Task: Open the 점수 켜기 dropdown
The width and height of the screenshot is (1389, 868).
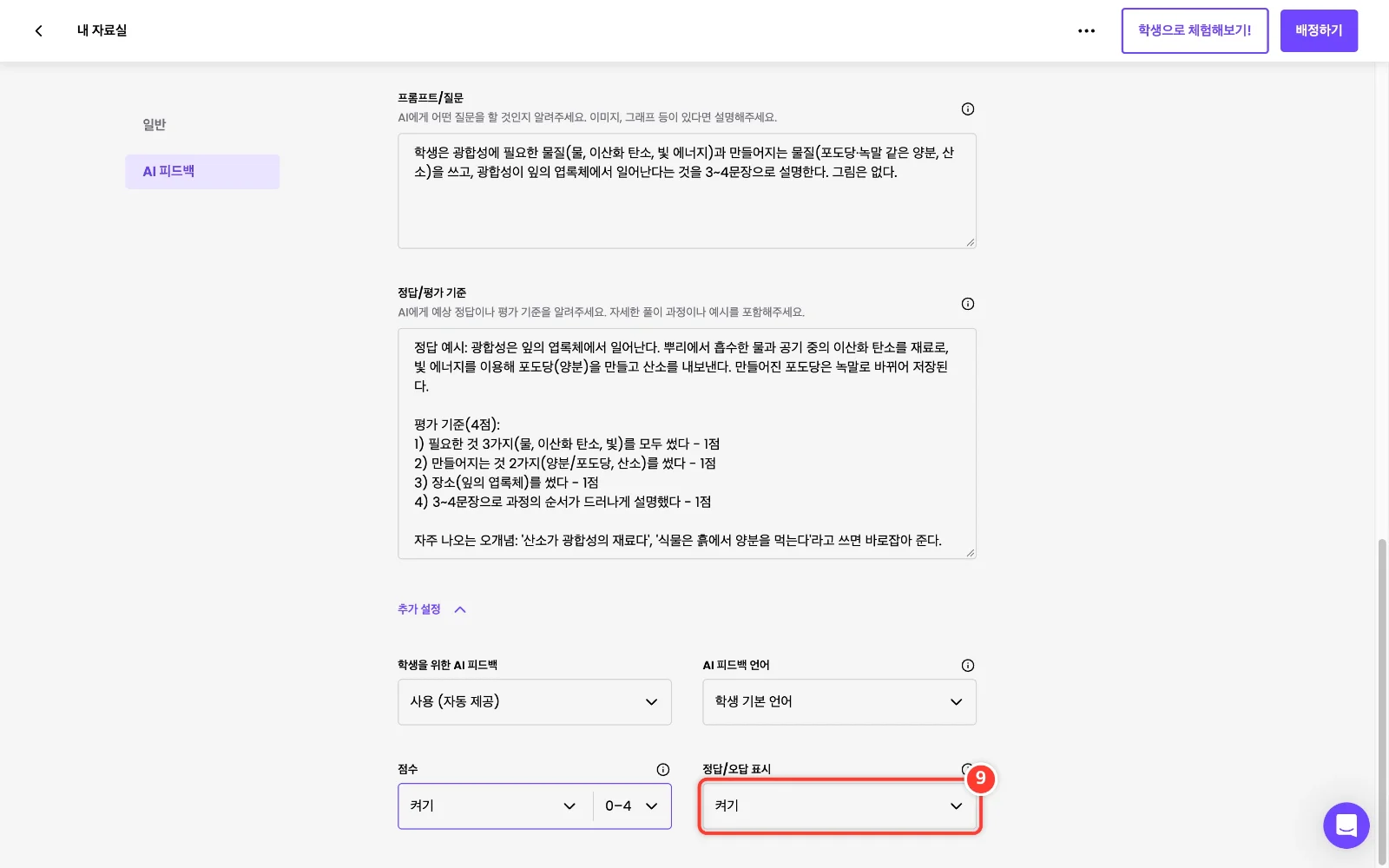Action: (x=495, y=806)
